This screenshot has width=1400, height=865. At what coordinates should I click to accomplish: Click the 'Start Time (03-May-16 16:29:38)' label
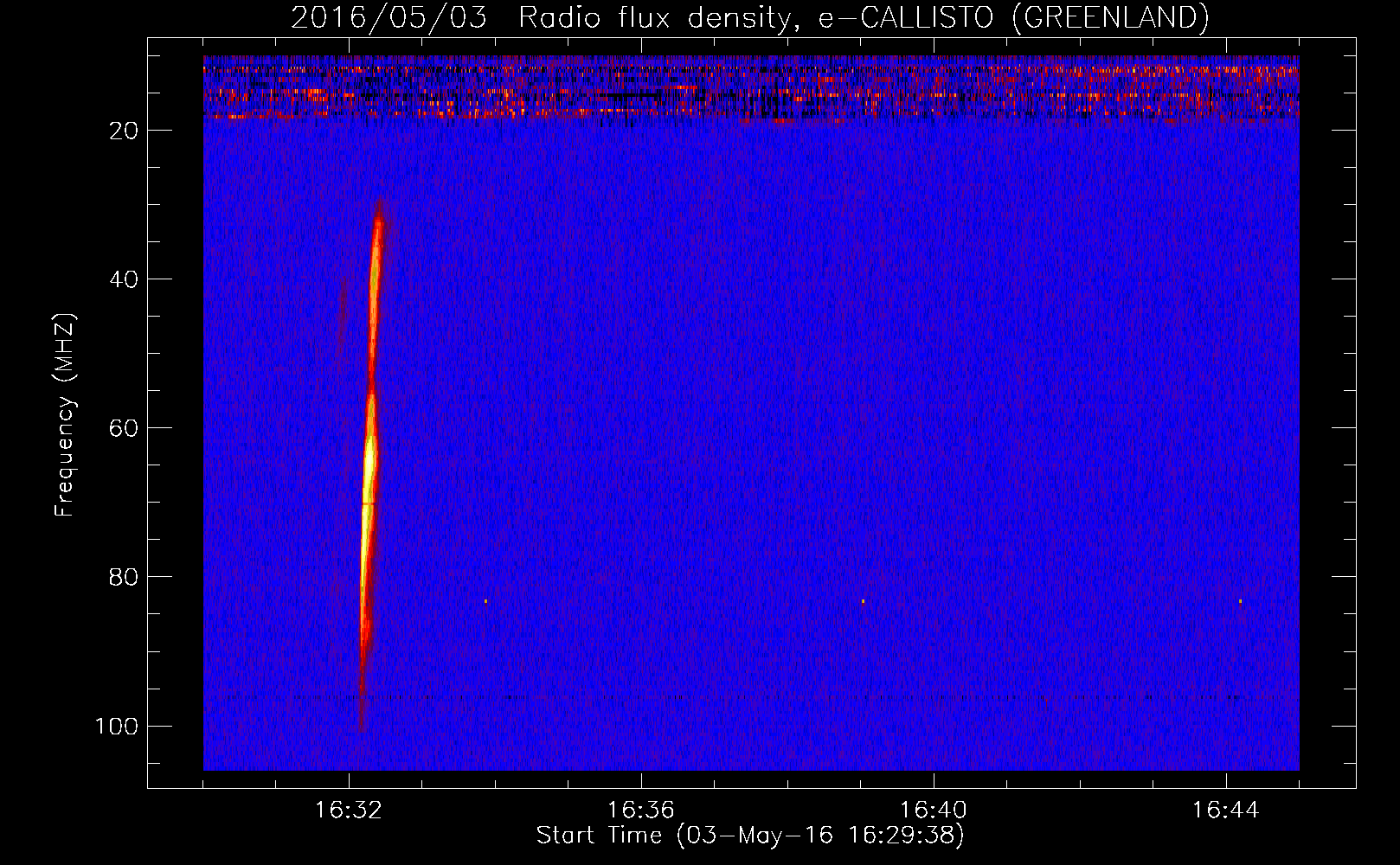pyautogui.click(x=750, y=836)
